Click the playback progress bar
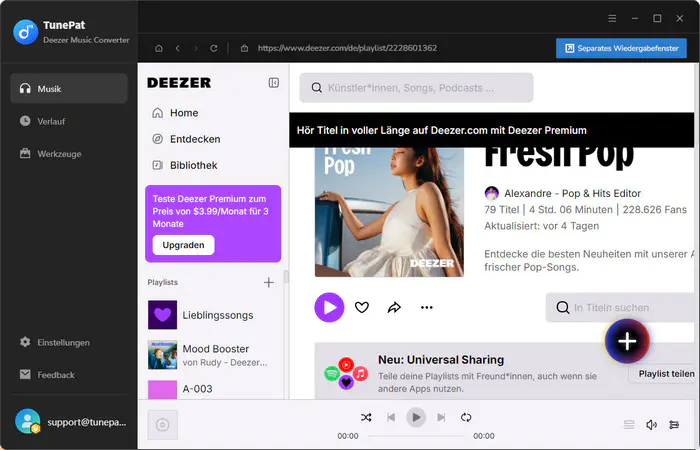Image resolution: width=700 pixels, height=450 pixels. (x=416, y=436)
